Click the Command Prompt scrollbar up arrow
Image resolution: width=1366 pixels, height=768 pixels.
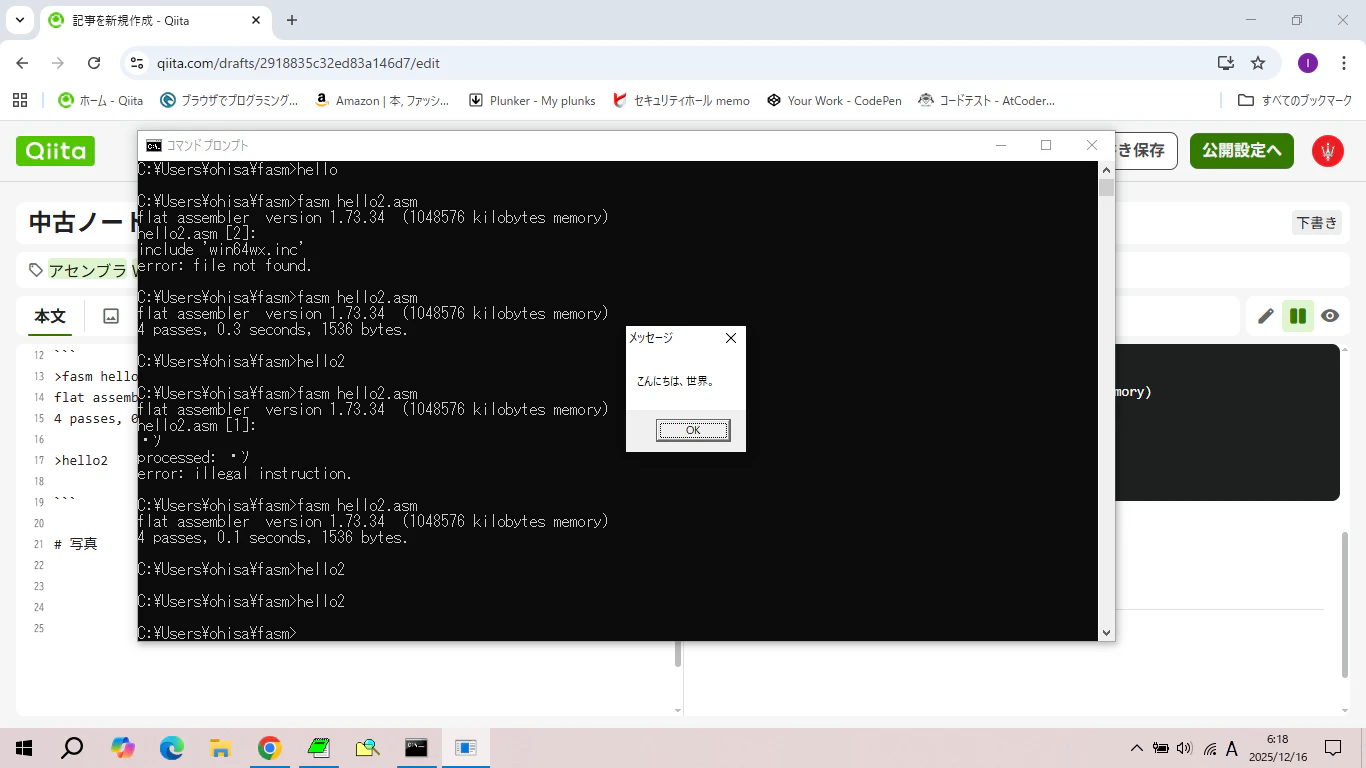[x=1106, y=169]
